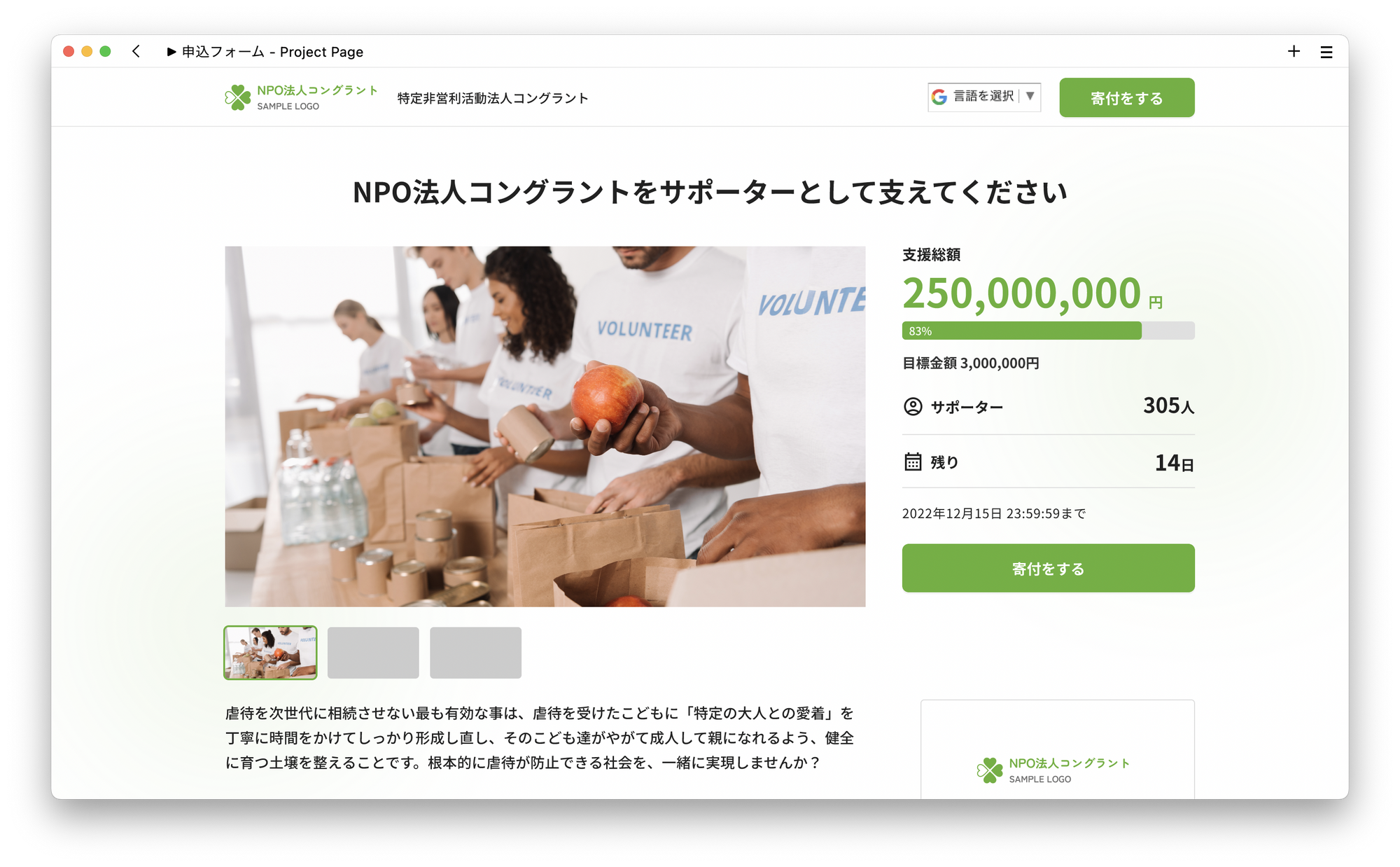Click the clover logo in the bottom card

click(x=990, y=770)
